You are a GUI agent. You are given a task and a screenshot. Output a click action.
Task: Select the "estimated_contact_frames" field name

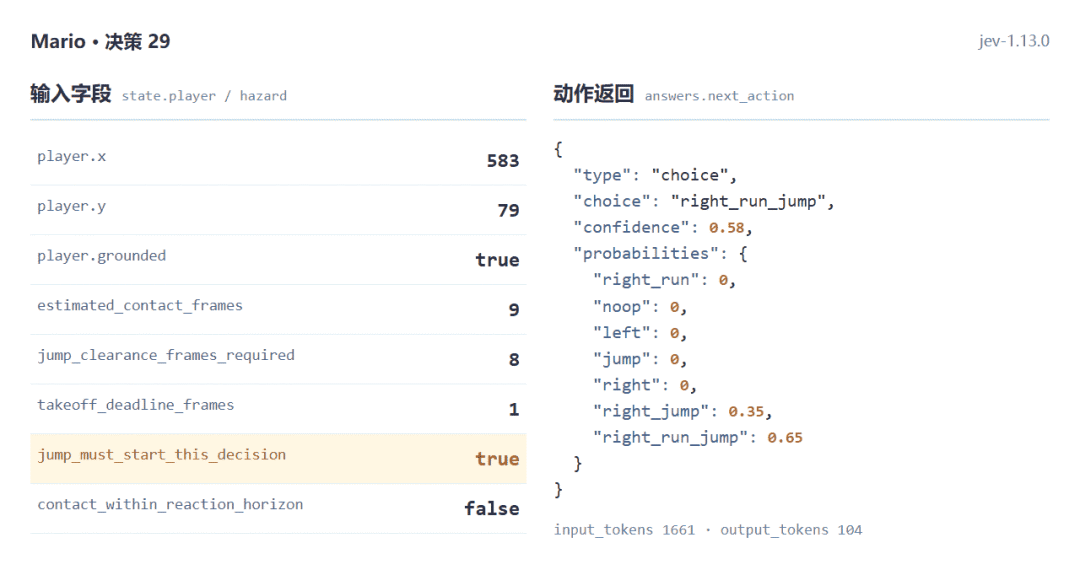coord(140,305)
